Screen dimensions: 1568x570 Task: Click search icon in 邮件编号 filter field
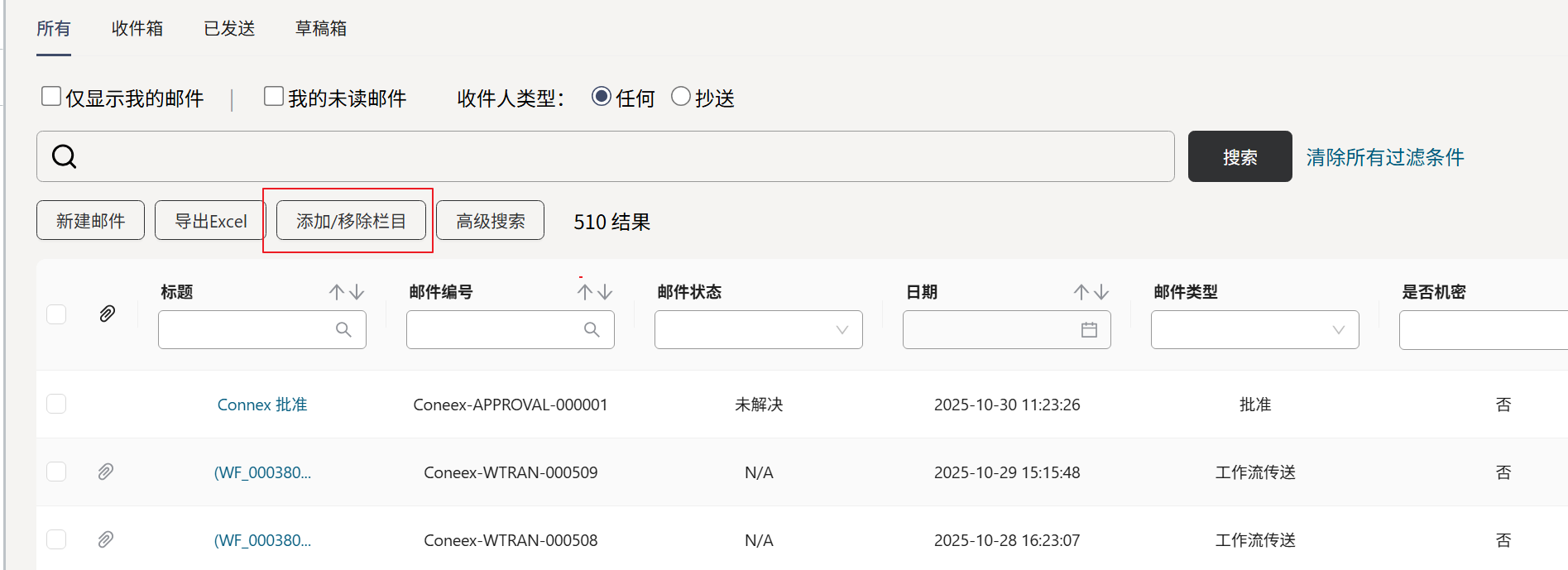[592, 330]
